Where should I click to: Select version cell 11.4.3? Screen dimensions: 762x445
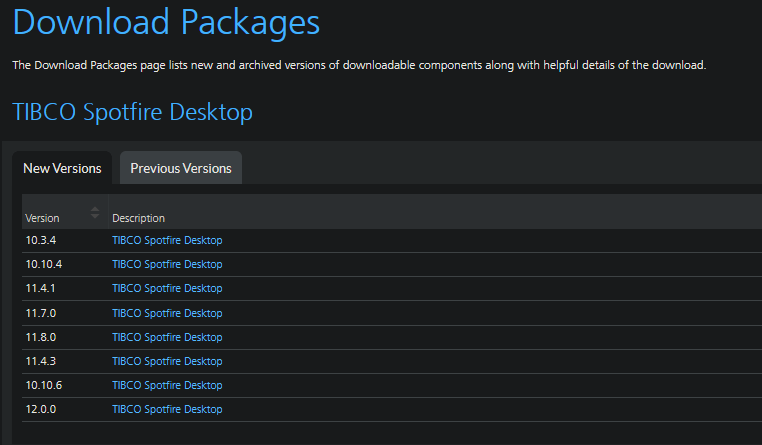pos(41,361)
